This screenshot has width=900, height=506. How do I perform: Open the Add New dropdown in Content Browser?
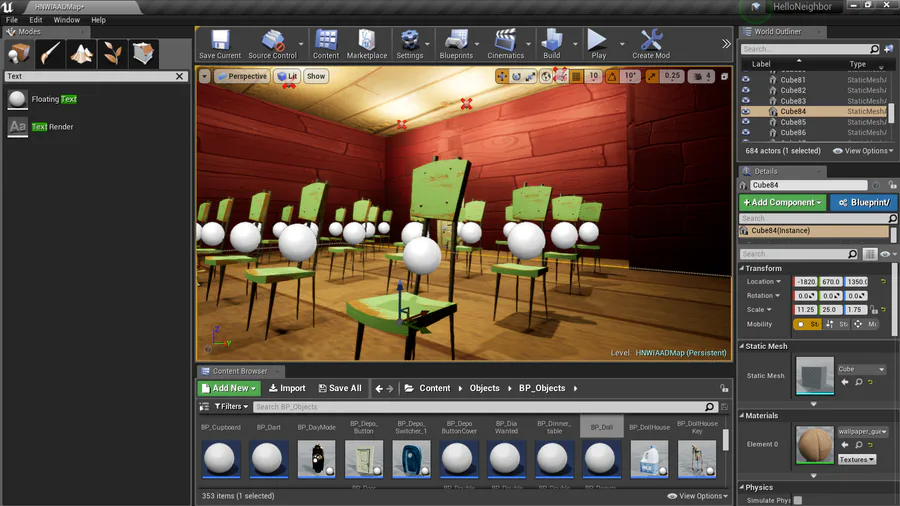point(229,388)
